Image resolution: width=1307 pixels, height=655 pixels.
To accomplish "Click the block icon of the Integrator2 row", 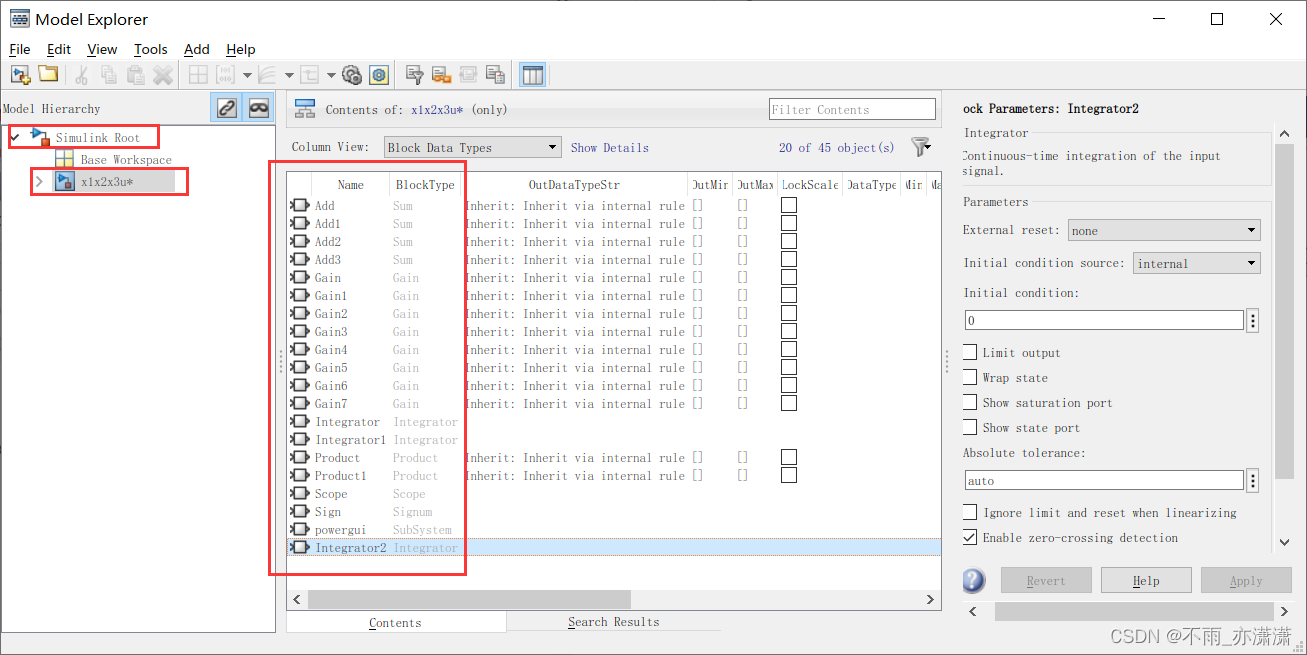I will coord(299,547).
